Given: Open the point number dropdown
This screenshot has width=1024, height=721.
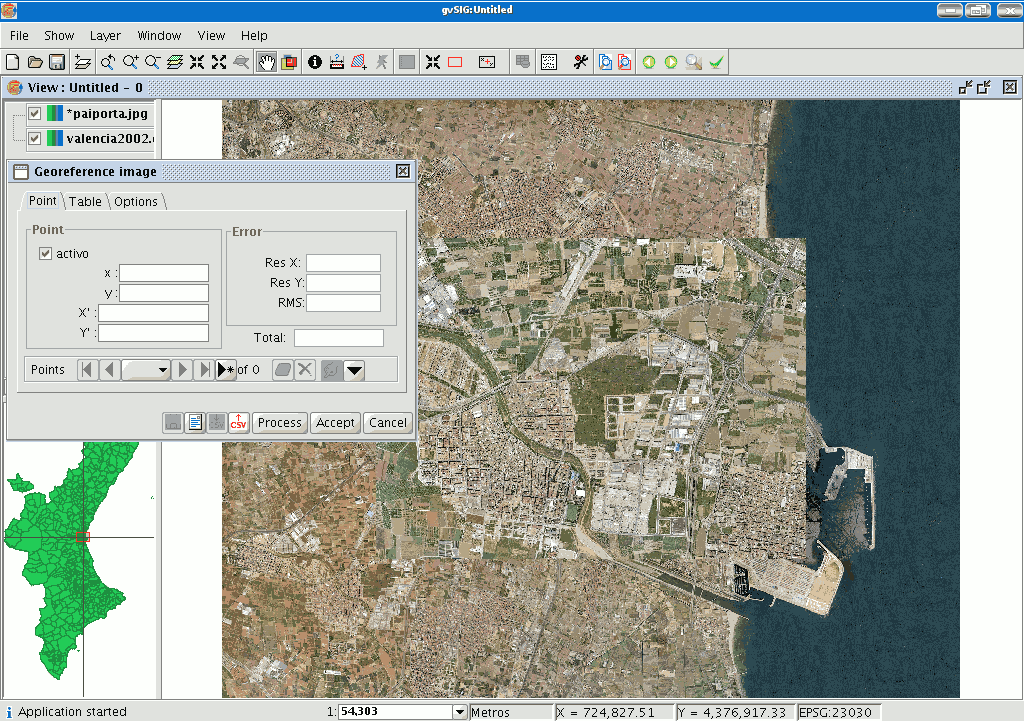Looking at the screenshot, I should coord(146,370).
